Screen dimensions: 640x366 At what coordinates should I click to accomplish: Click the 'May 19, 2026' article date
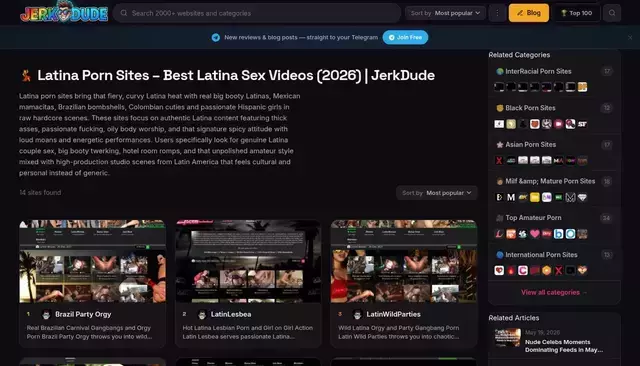point(542,333)
